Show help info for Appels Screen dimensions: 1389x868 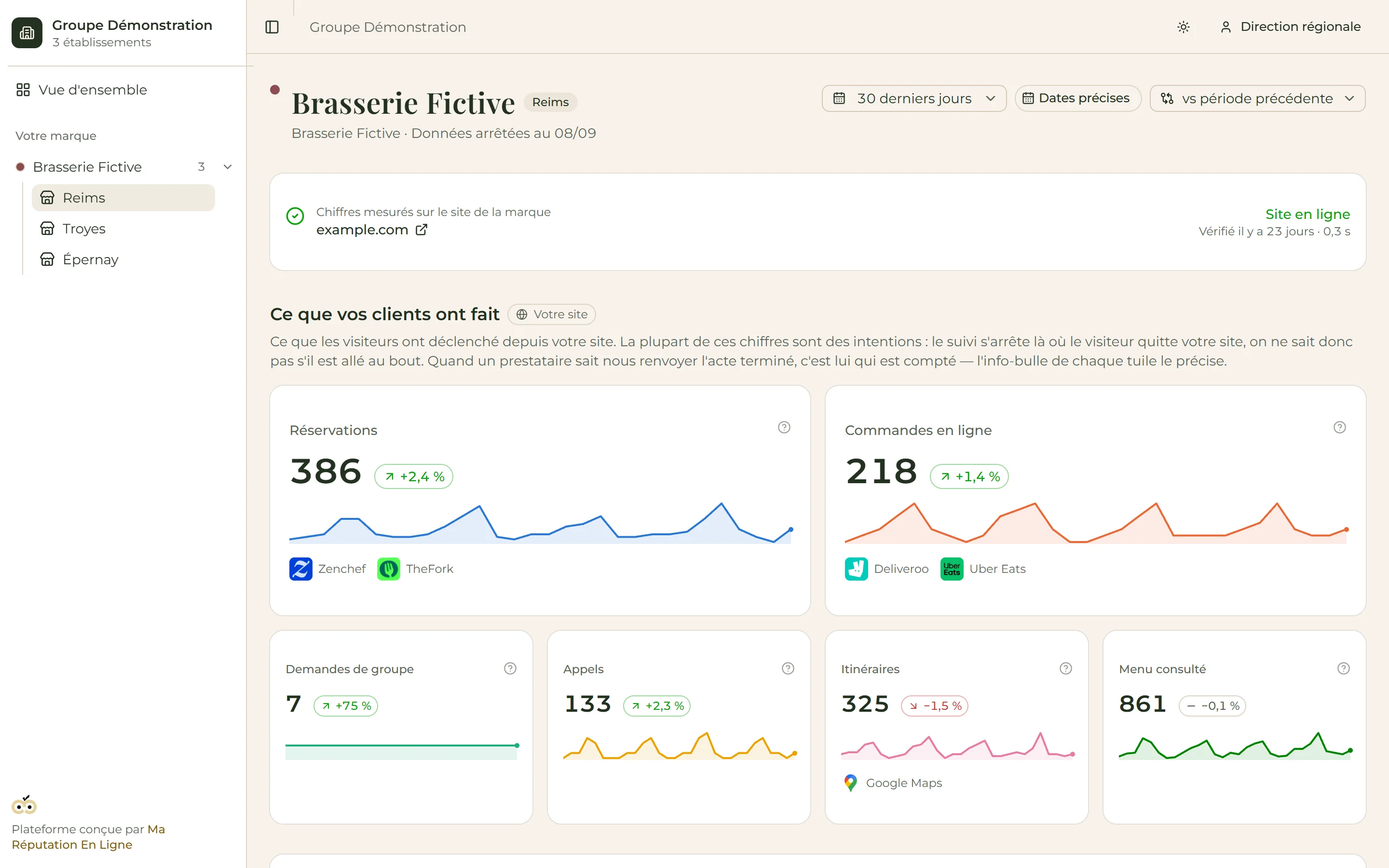coord(788,669)
